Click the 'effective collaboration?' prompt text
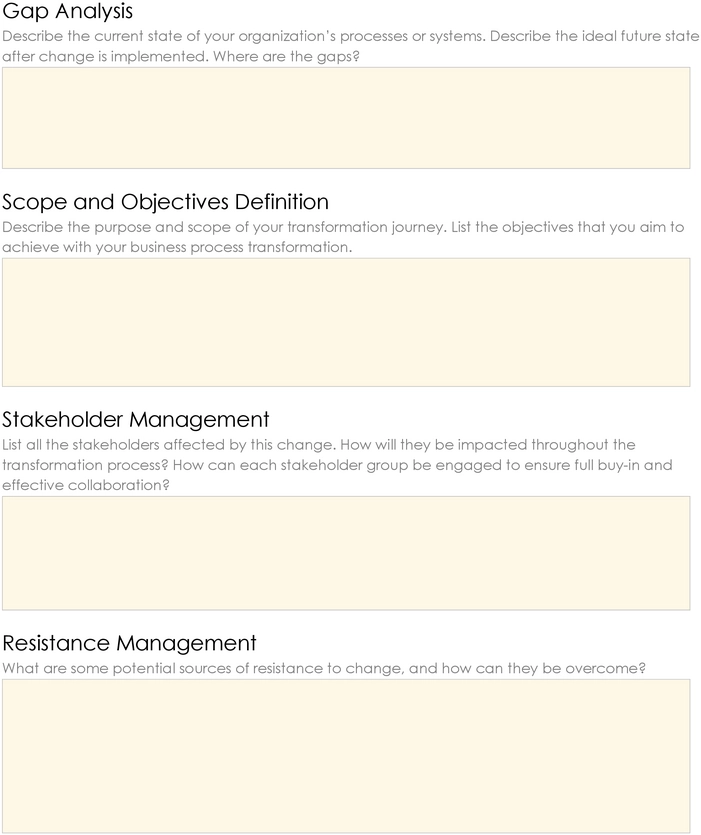 (86, 485)
